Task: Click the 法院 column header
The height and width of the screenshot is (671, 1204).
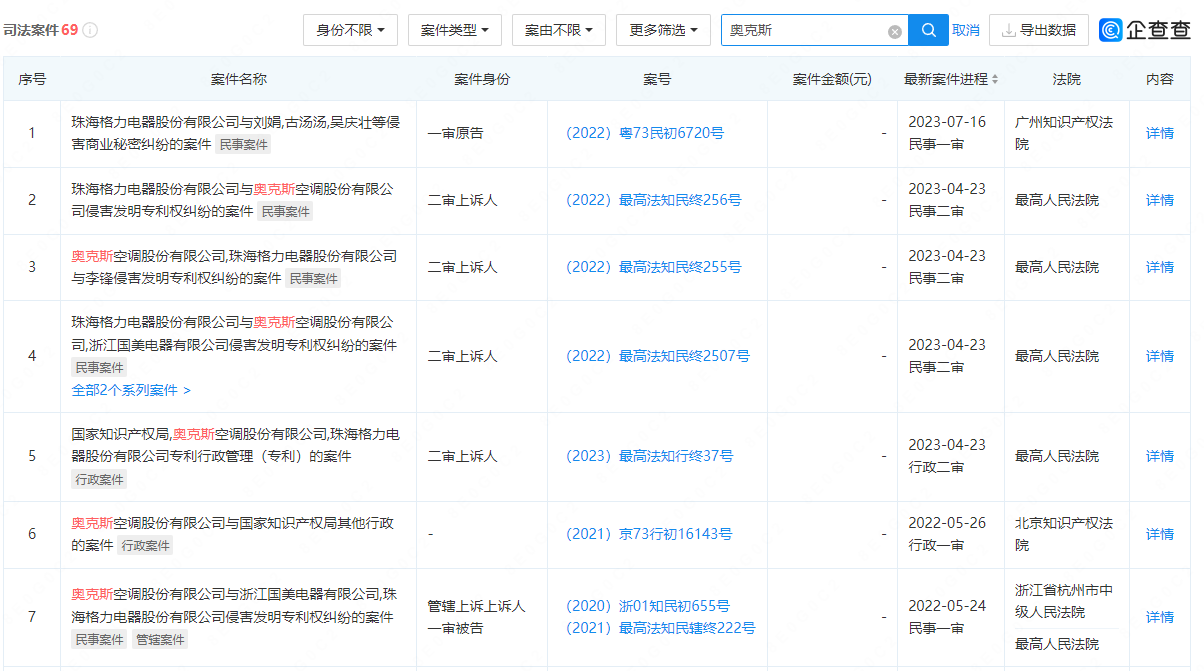Action: [x=1067, y=79]
